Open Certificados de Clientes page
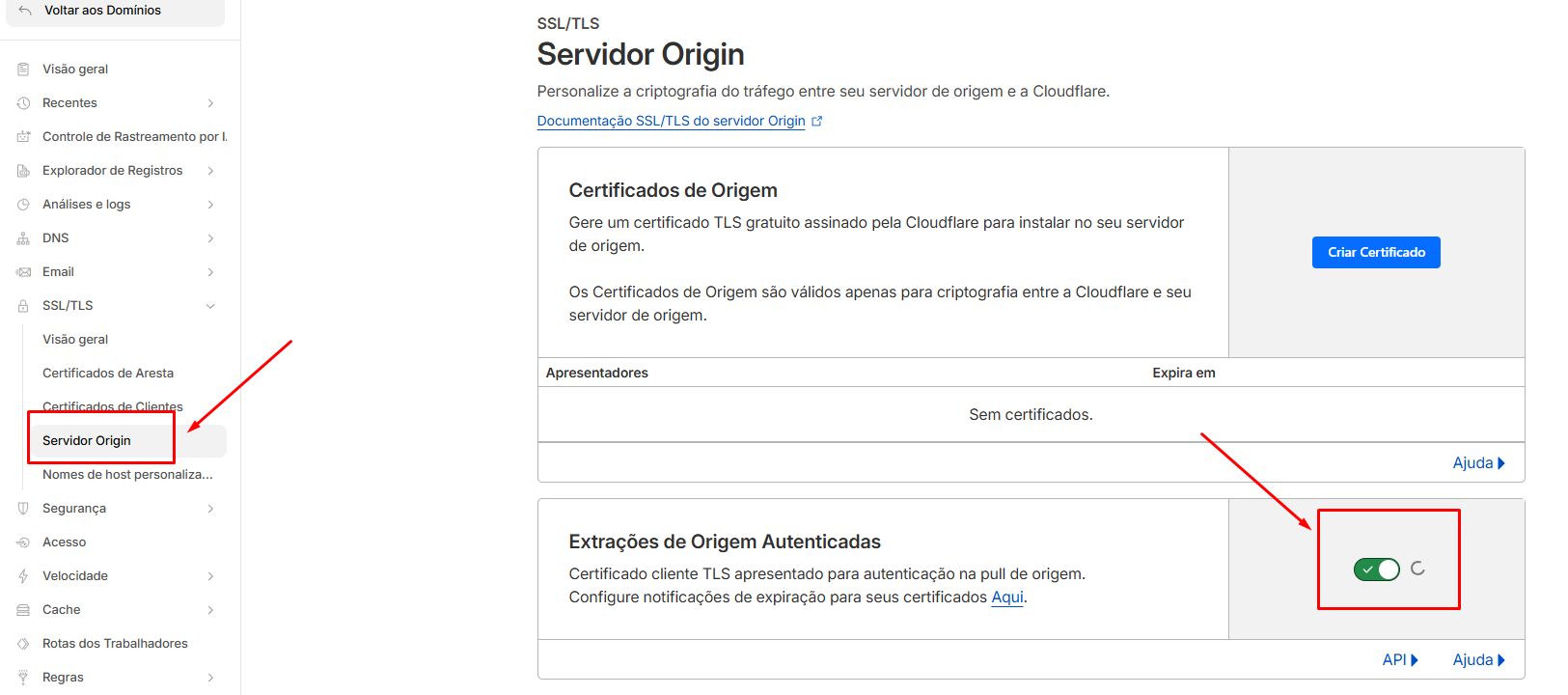This screenshot has height=695, width=1568. [113, 406]
